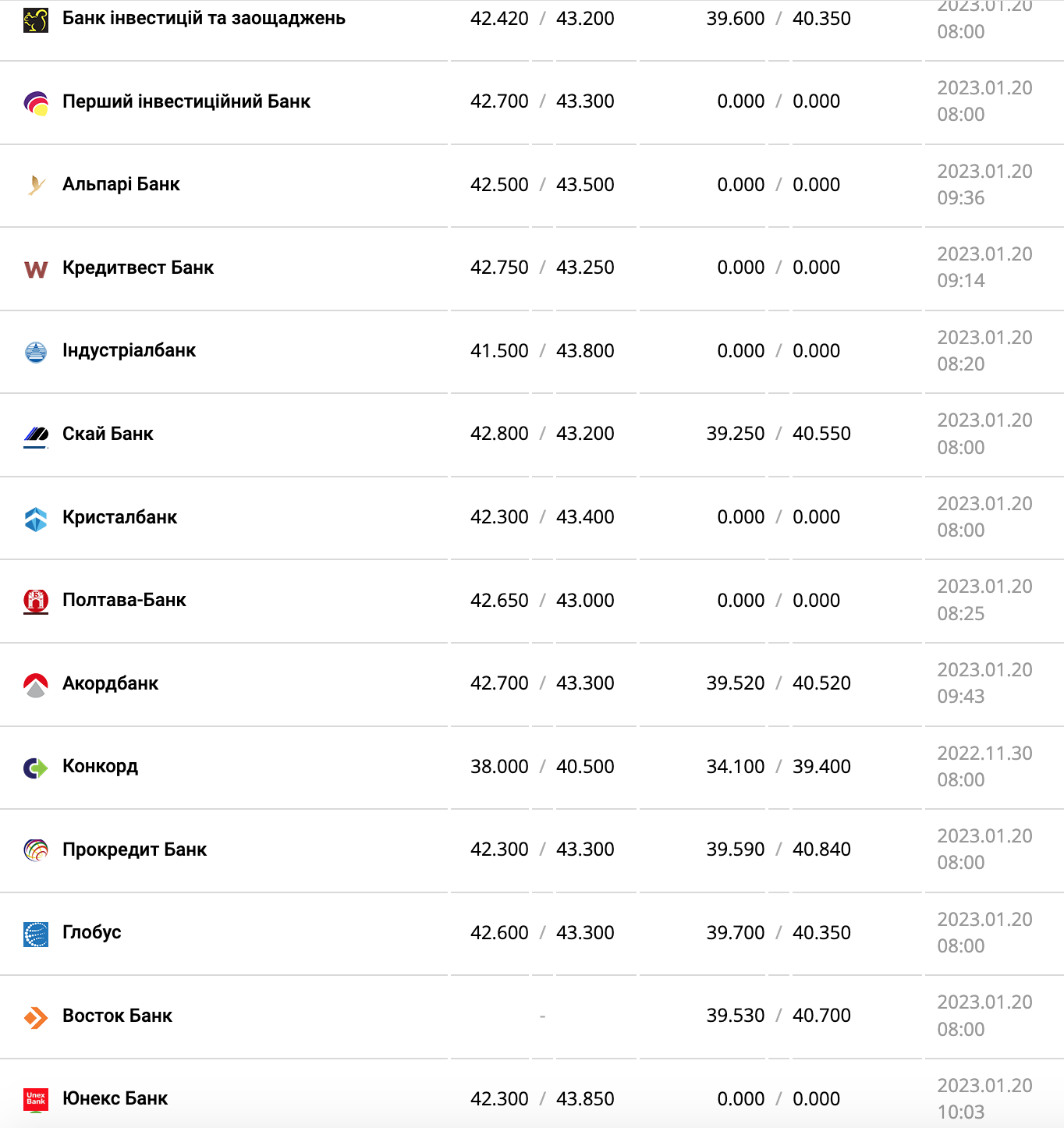
Task: Click Індустріалбанк rate 41.500 / 43.800
Action: (x=542, y=351)
